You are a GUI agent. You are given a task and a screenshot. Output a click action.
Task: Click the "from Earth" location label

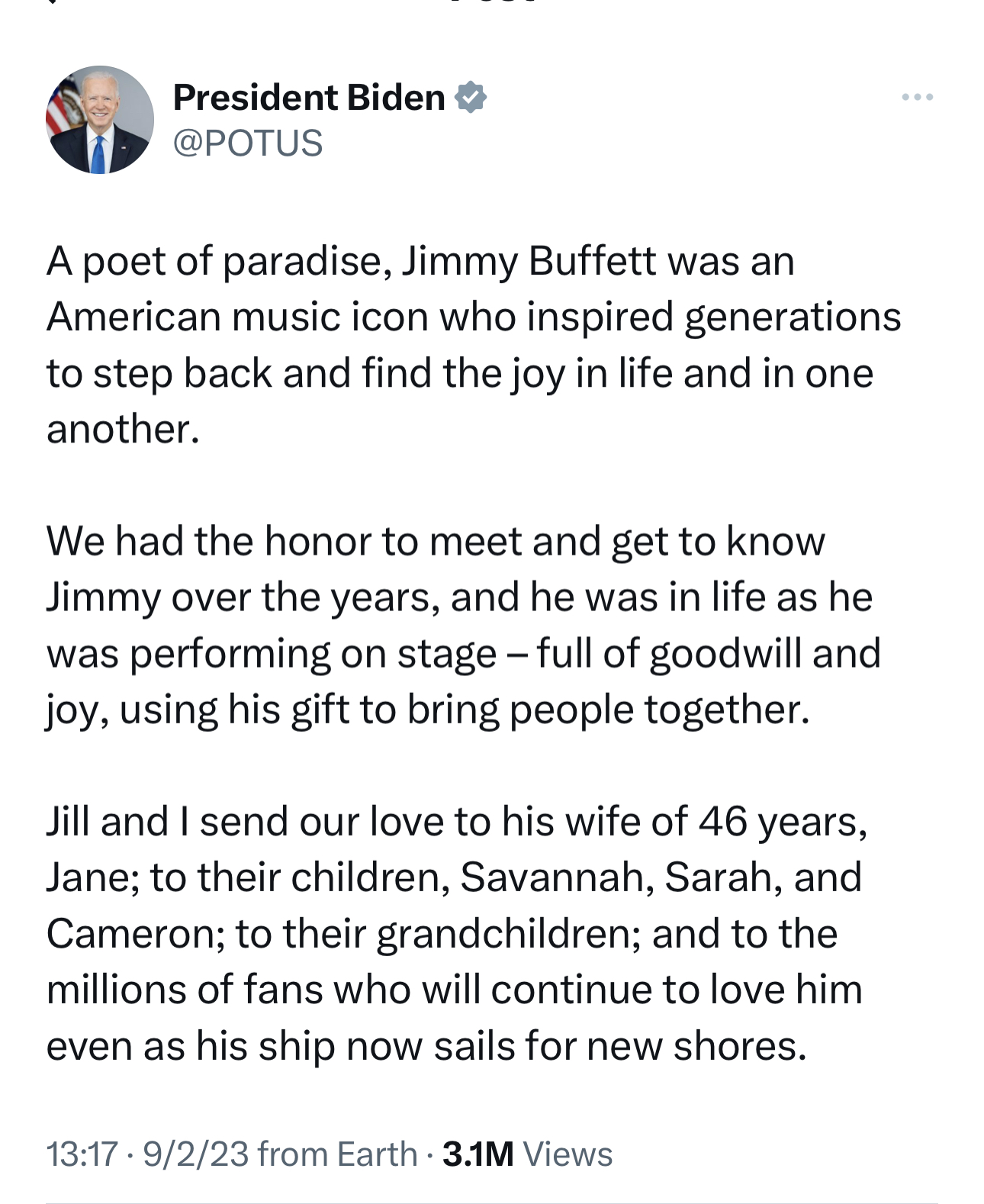pyautogui.click(x=338, y=1154)
